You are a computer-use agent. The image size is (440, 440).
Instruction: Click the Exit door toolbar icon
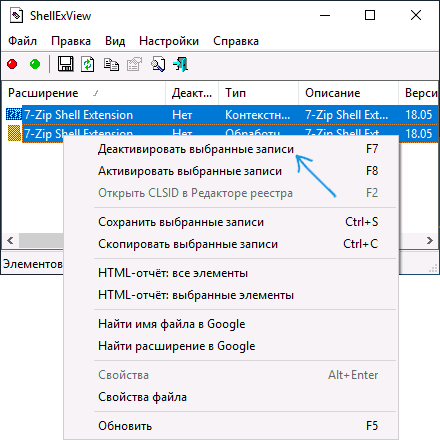tap(181, 64)
